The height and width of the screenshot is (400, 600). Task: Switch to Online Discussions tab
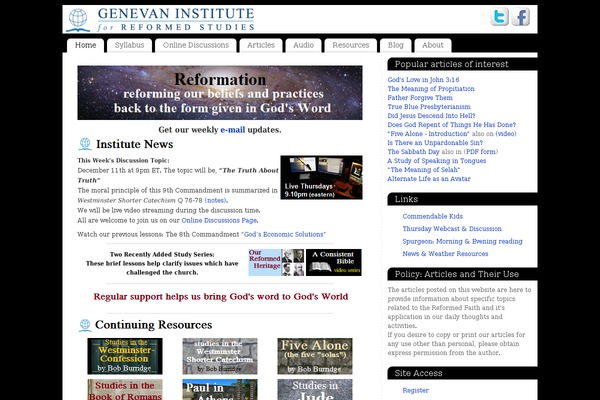[x=196, y=45]
